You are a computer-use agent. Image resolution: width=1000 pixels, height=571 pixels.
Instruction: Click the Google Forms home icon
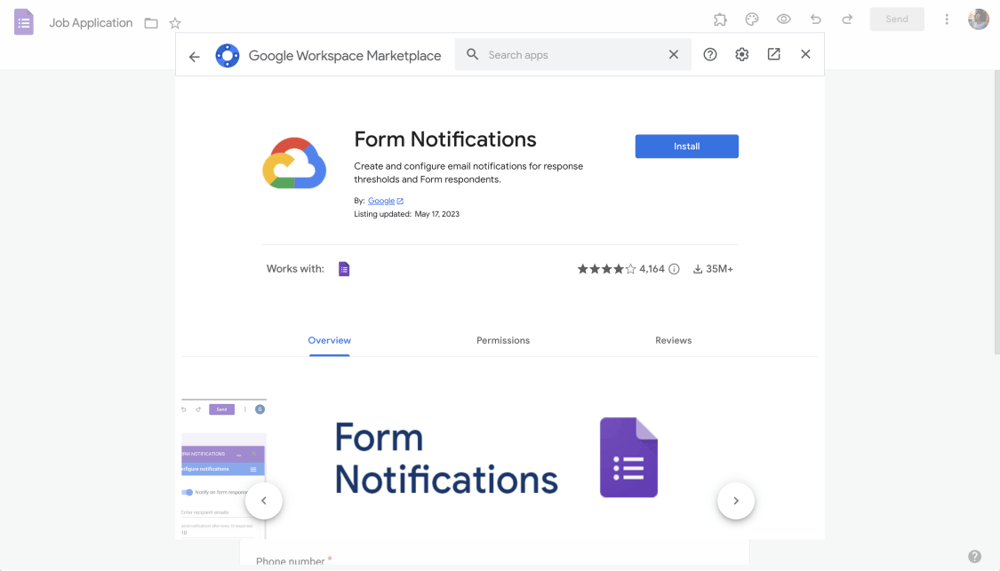[x=24, y=22]
